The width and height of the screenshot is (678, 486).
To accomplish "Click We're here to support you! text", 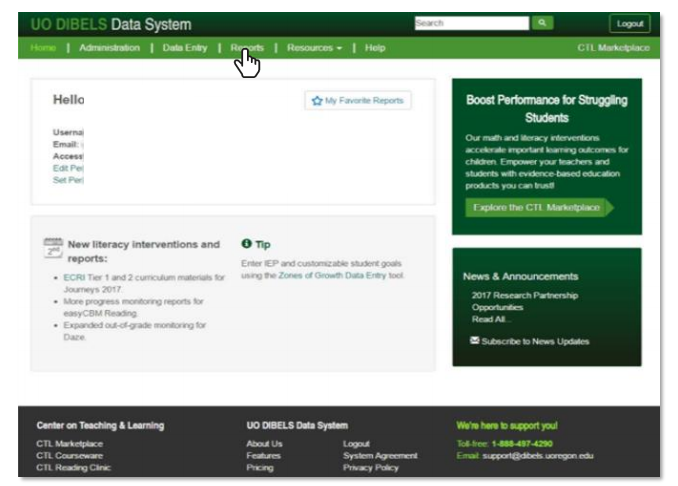I will 507,425.
